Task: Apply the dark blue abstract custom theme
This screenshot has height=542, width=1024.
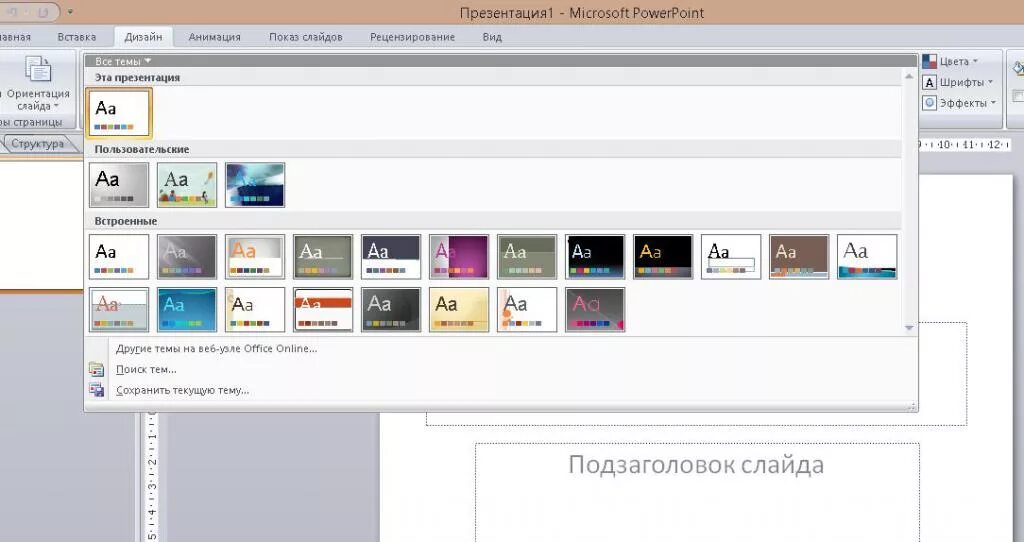Action: (x=255, y=185)
